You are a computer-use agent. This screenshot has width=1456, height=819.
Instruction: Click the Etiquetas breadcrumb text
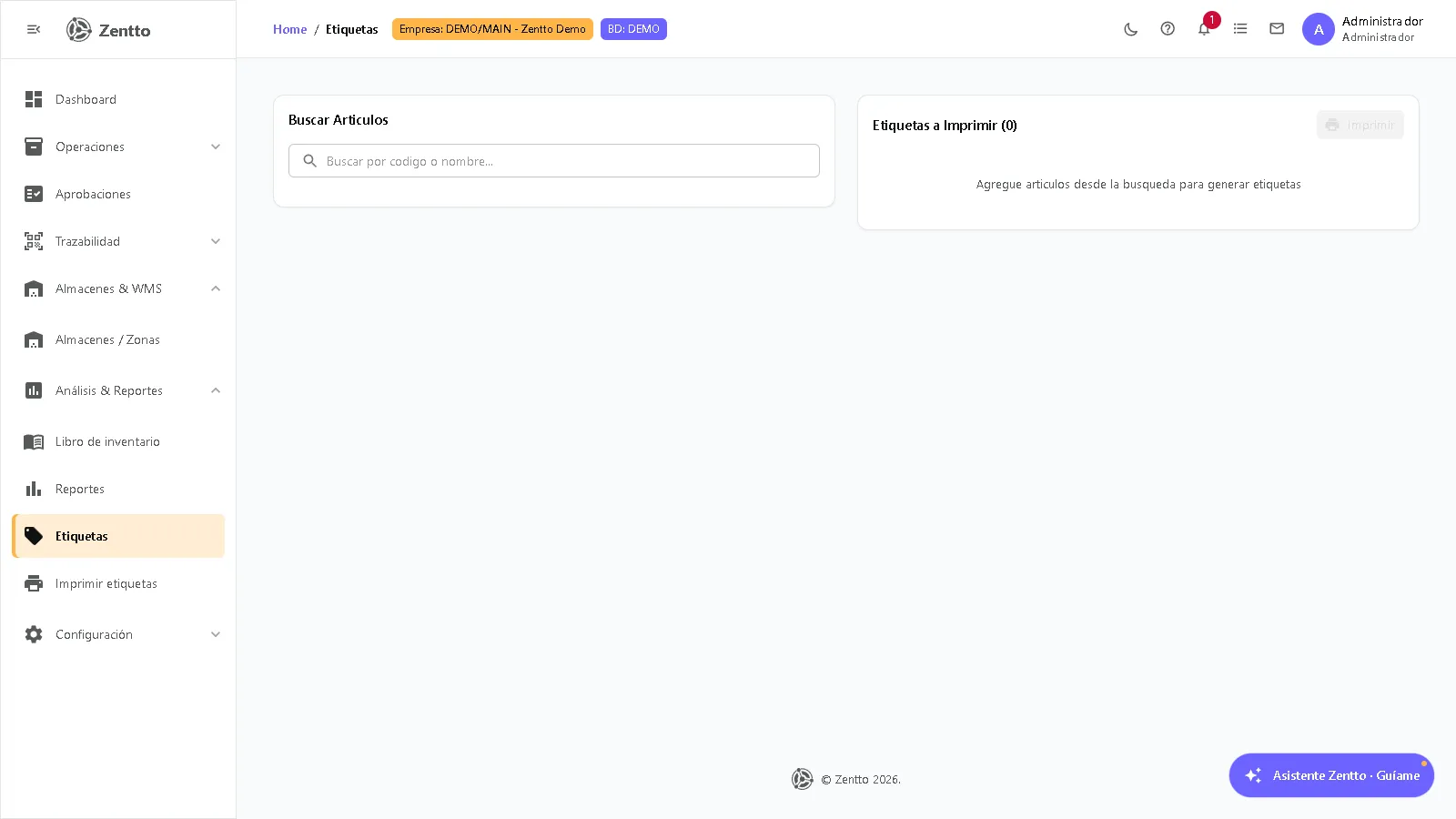352,29
